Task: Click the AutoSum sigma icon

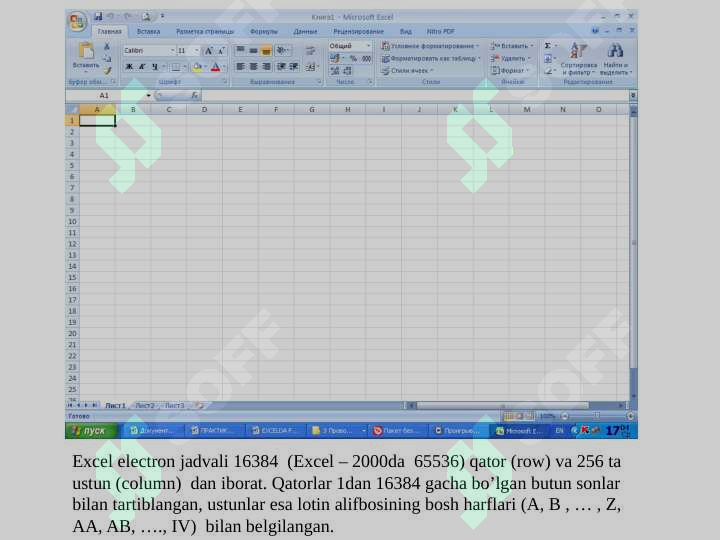Action: [548, 46]
